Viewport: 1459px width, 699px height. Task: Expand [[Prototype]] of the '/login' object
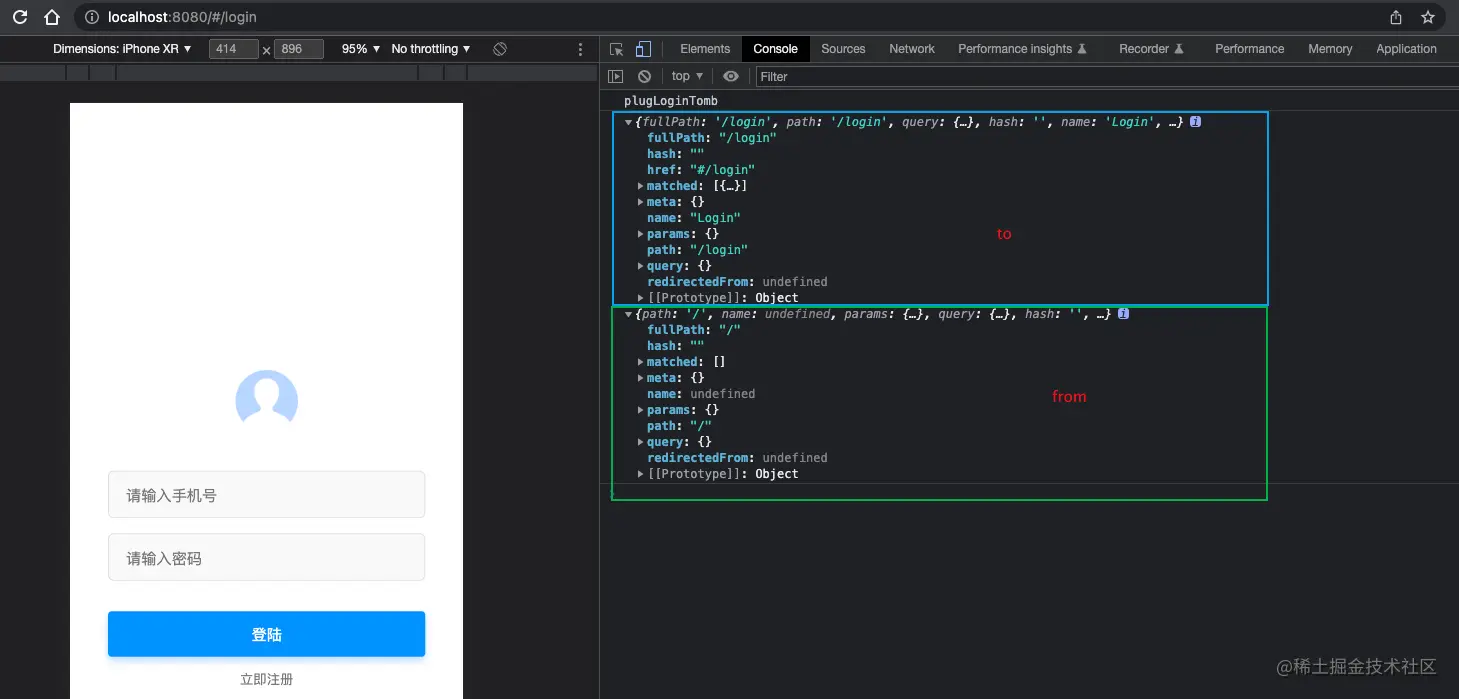click(x=641, y=298)
